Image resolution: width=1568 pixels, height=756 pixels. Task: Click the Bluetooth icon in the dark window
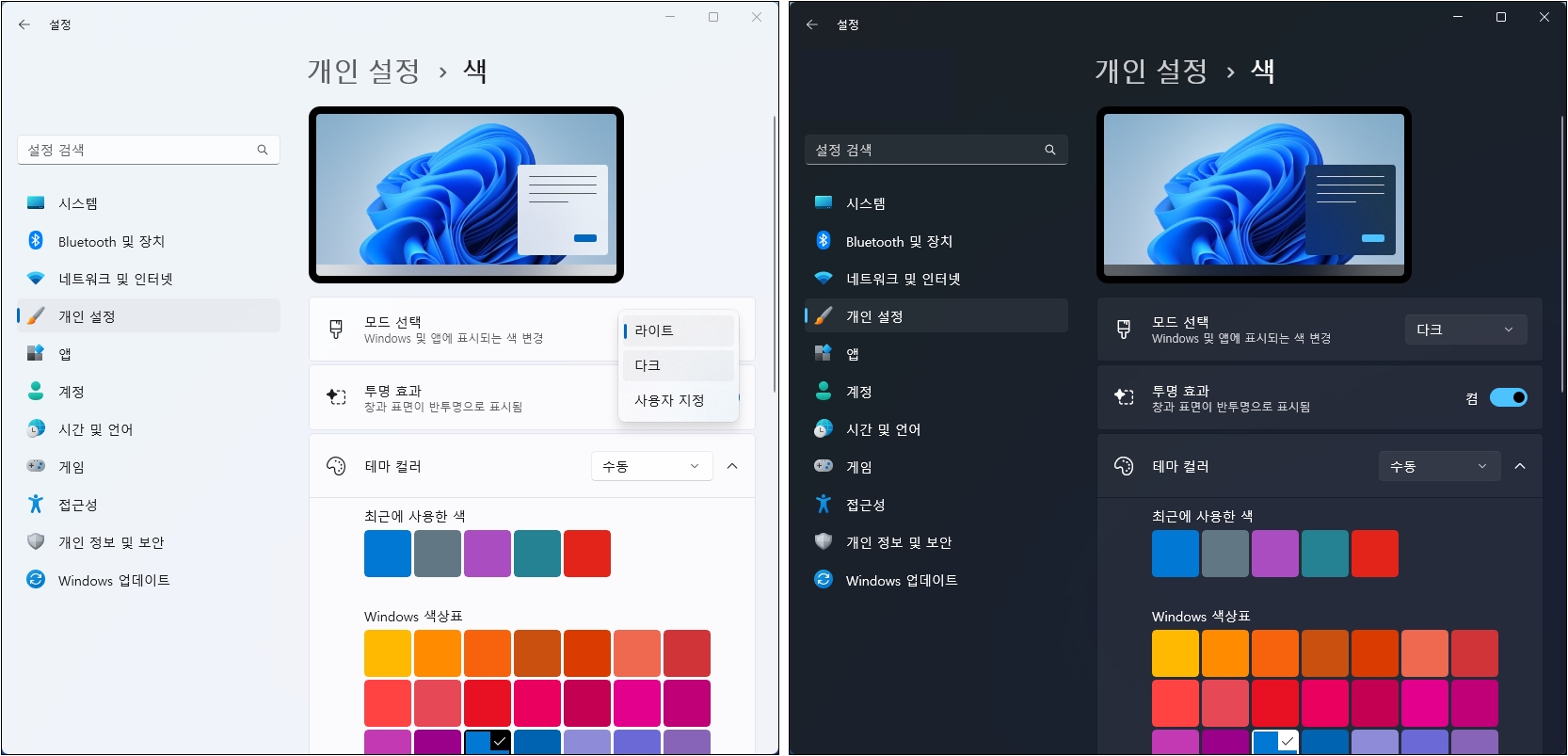pos(824,240)
